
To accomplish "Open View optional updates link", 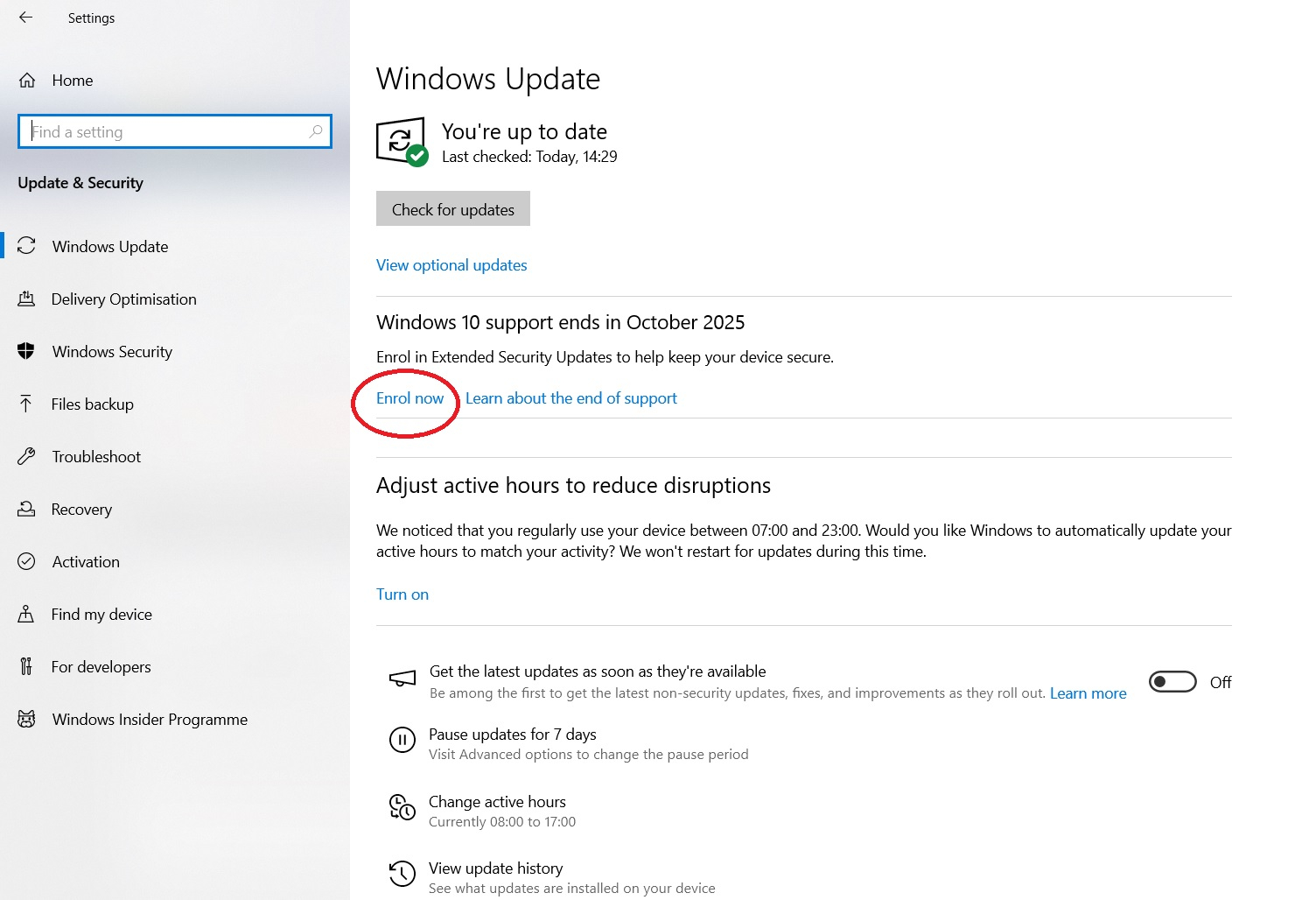I will point(451,265).
